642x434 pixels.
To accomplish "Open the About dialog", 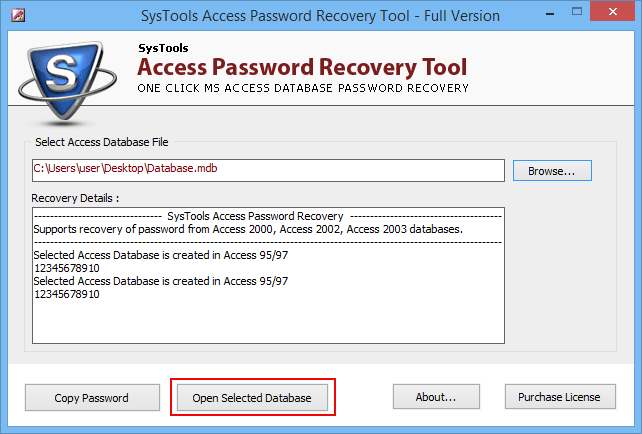I will 436,397.
